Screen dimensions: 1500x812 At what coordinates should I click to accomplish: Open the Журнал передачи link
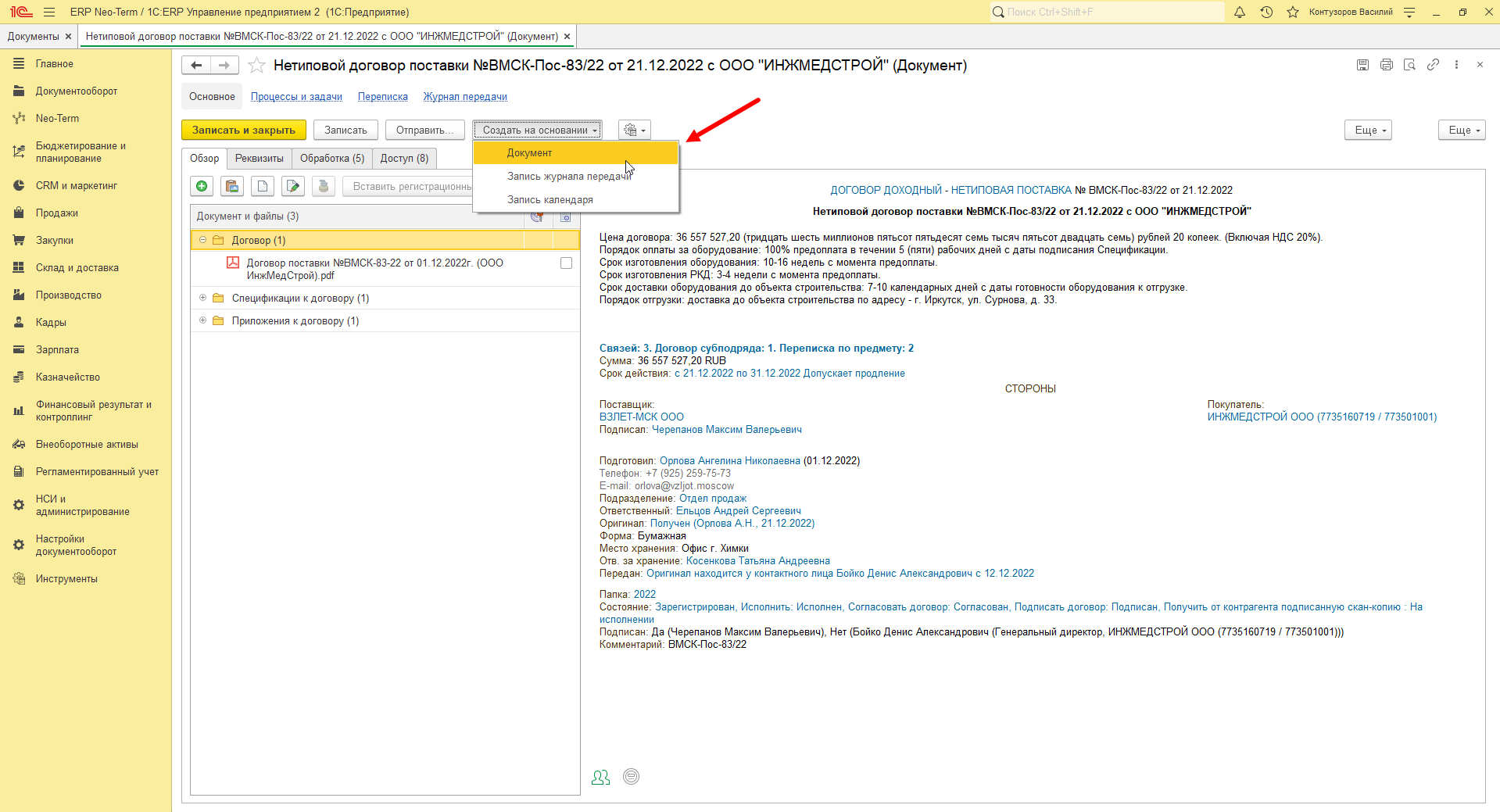[465, 97]
